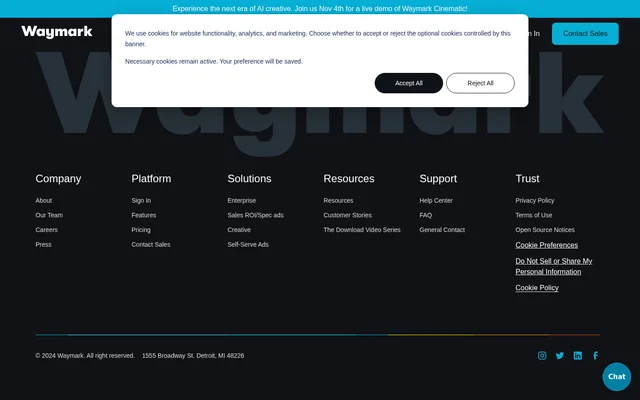Image resolution: width=640 pixels, height=400 pixels.
Task: Go to Creative solutions
Action: point(239,230)
